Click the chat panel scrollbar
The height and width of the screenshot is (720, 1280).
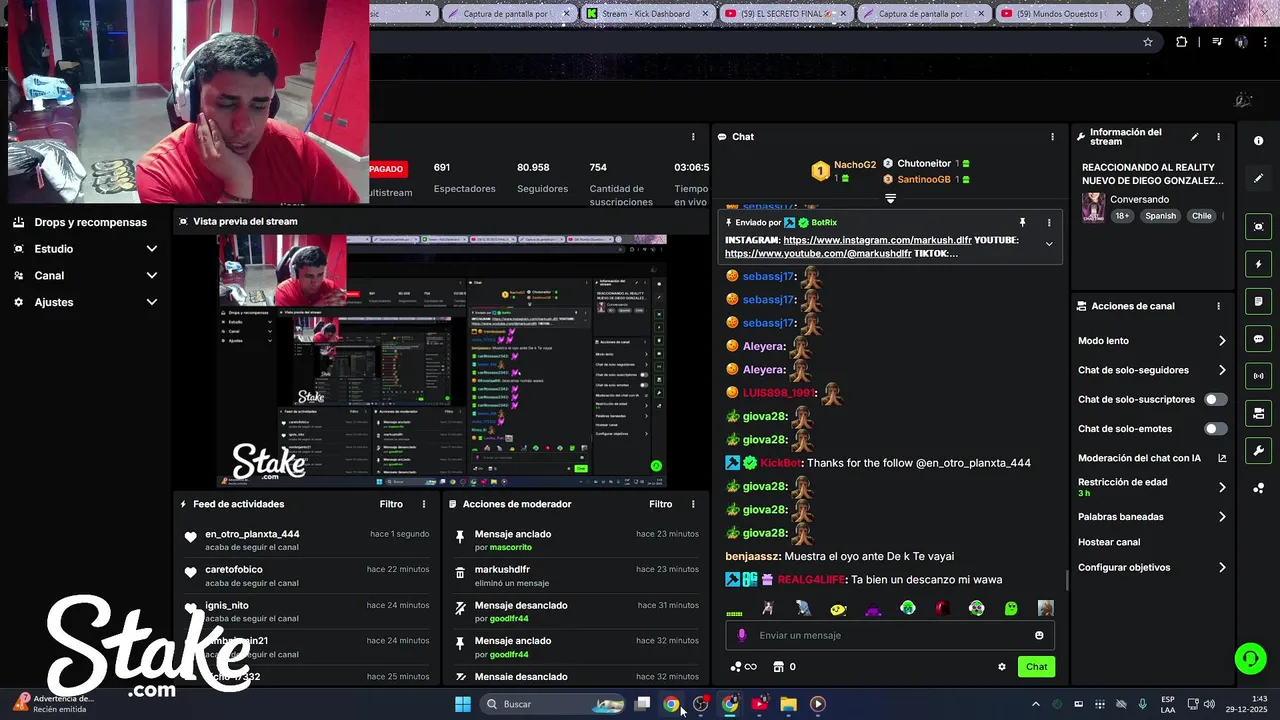[1066, 579]
